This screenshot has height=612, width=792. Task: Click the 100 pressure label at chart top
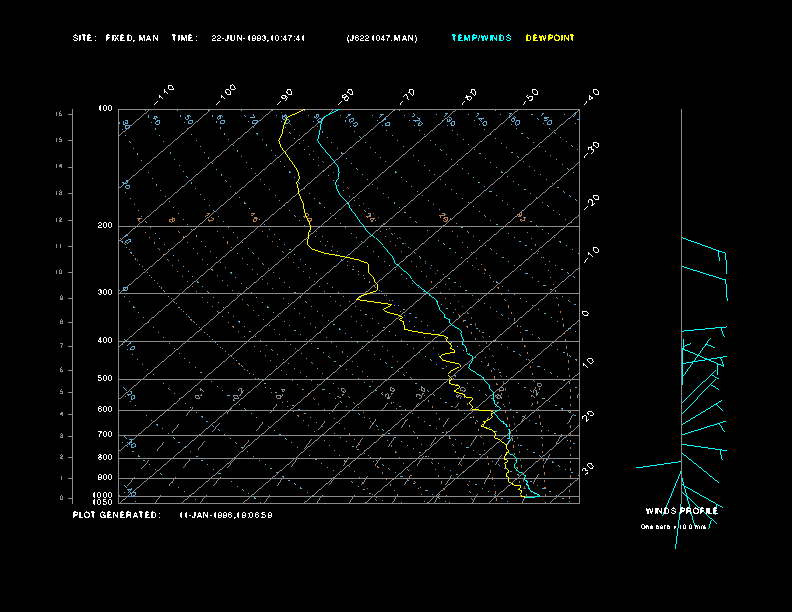(x=105, y=108)
